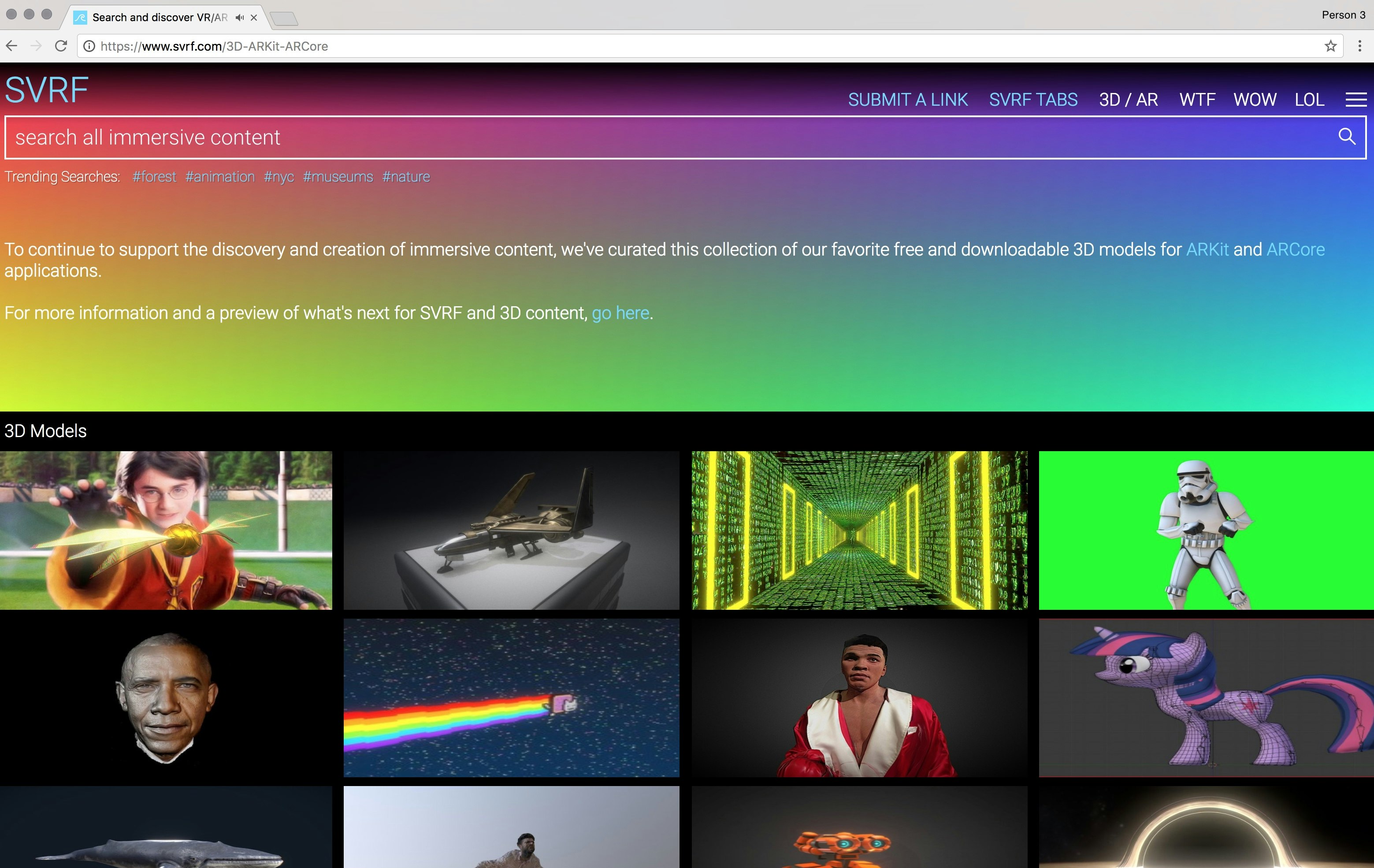This screenshot has height=868, width=1374.
Task: Open the SUBMIT A LINK page
Action: [x=907, y=100]
